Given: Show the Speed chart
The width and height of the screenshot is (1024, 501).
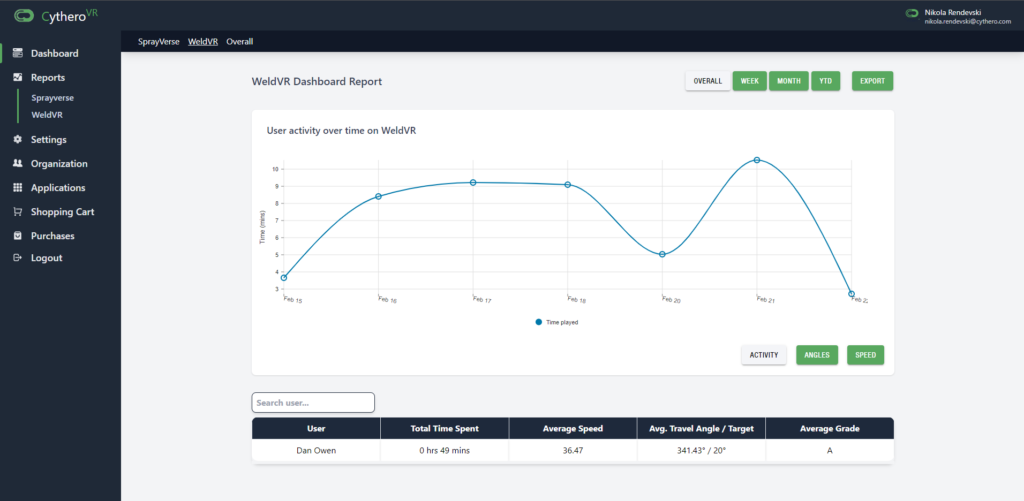Looking at the screenshot, I should click(x=865, y=355).
